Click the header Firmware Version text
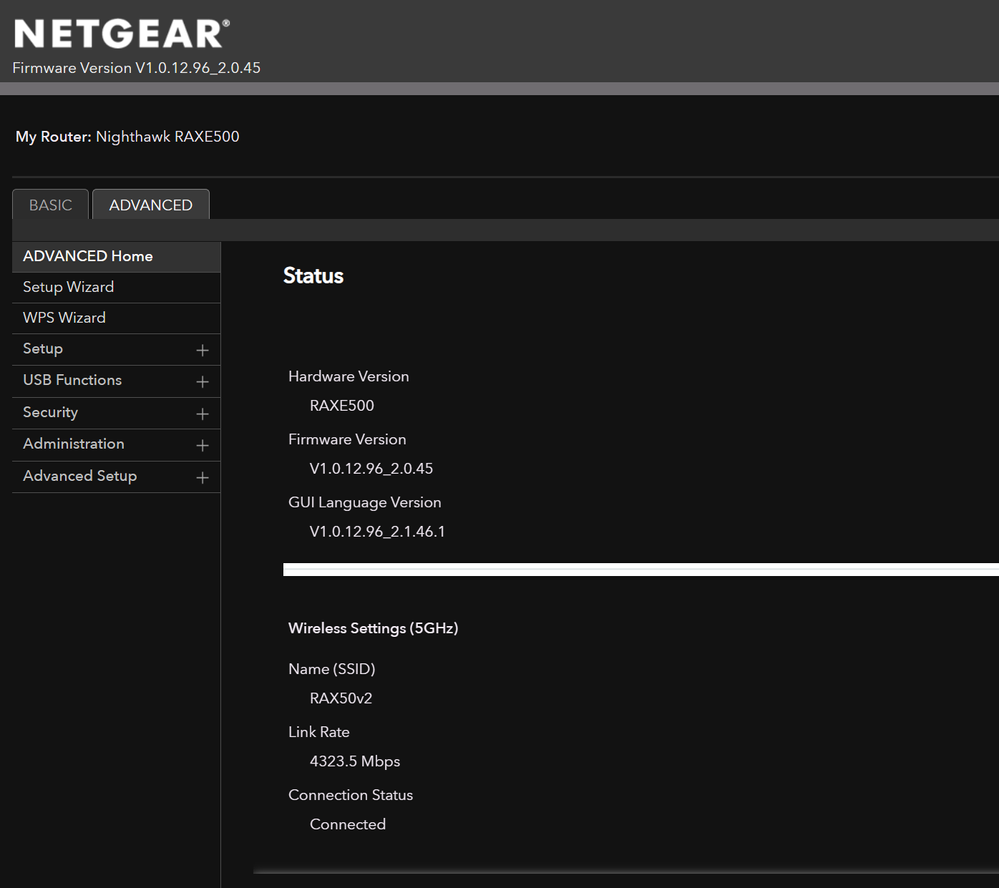Image resolution: width=999 pixels, height=888 pixels. point(136,68)
